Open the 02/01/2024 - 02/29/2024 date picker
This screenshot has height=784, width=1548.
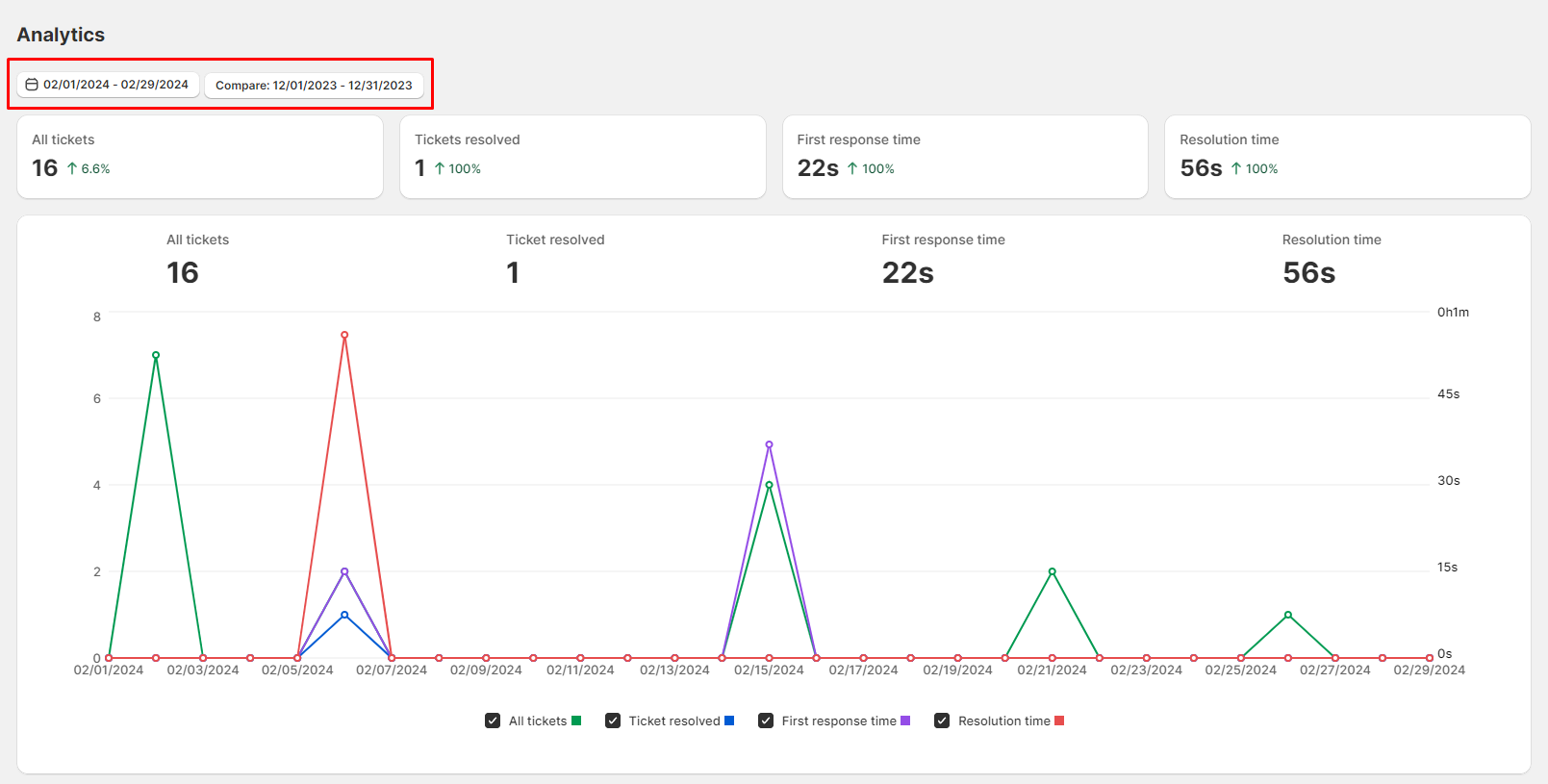coord(108,85)
